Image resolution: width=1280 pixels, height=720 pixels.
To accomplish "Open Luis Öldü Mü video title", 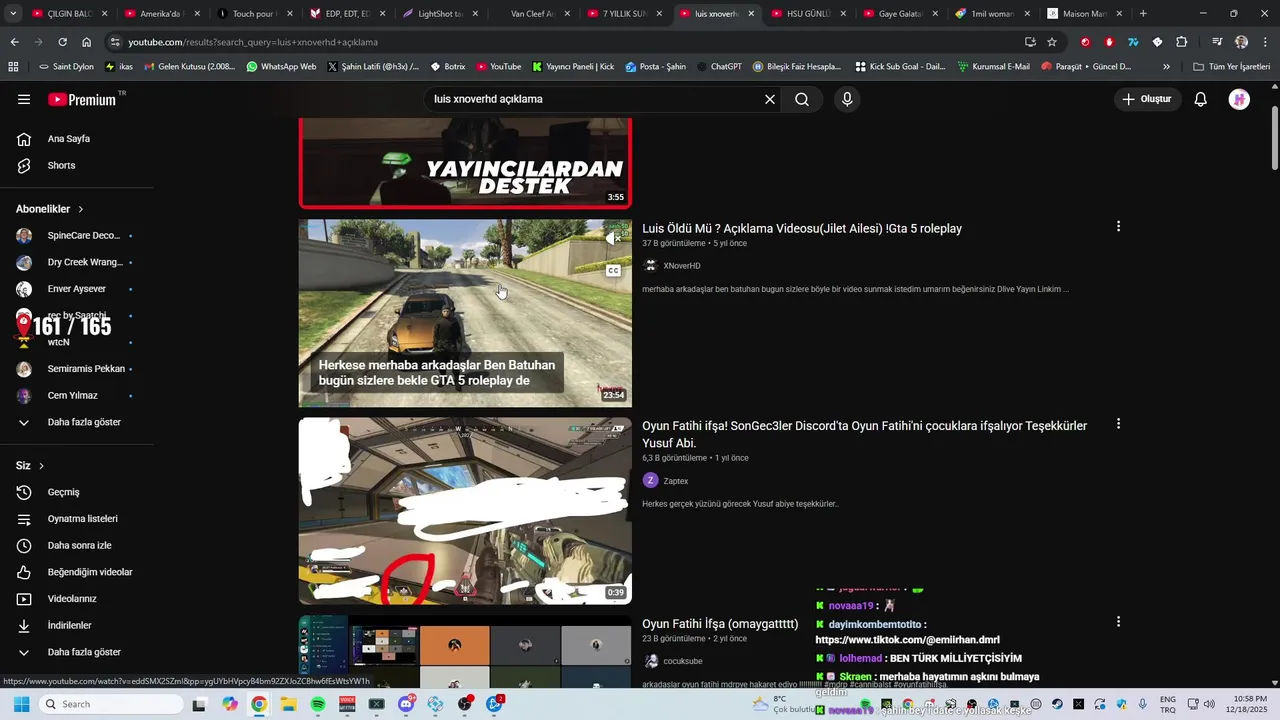I will [x=802, y=229].
